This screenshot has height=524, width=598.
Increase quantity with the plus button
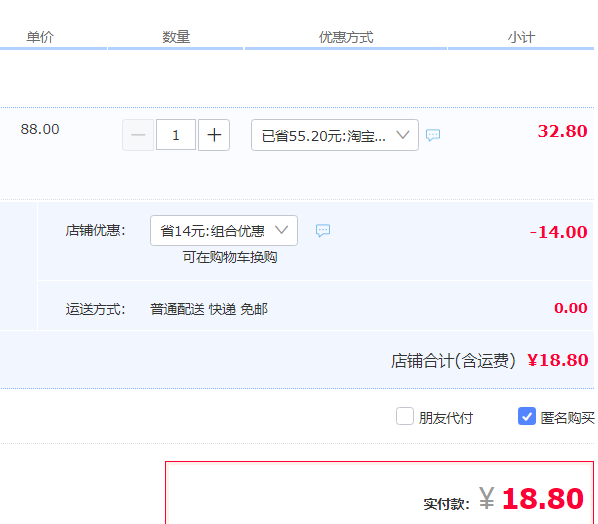214,135
